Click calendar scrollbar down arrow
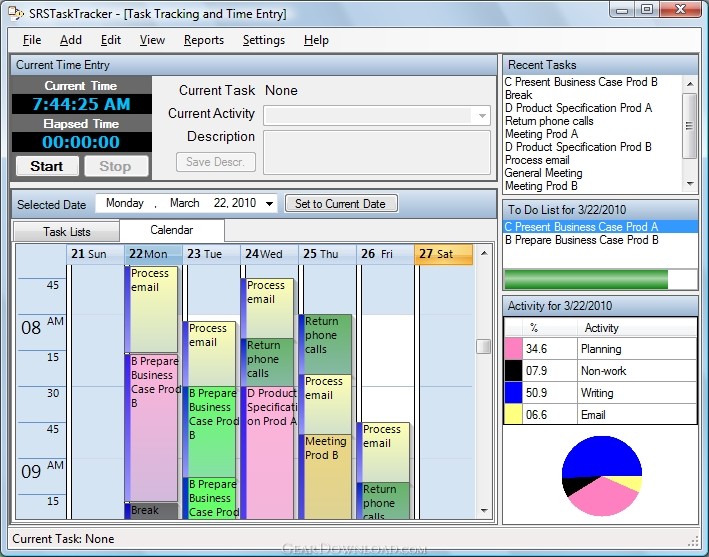Viewport: 709px width, 557px height. (484, 511)
